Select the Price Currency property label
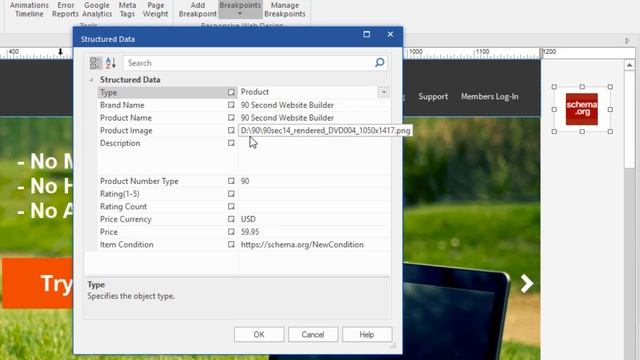The height and width of the screenshot is (360, 640). [125, 219]
